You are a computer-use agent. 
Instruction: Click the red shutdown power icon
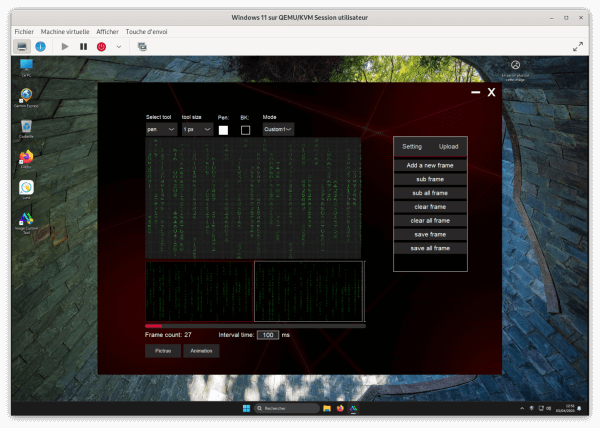[x=102, y=46]
